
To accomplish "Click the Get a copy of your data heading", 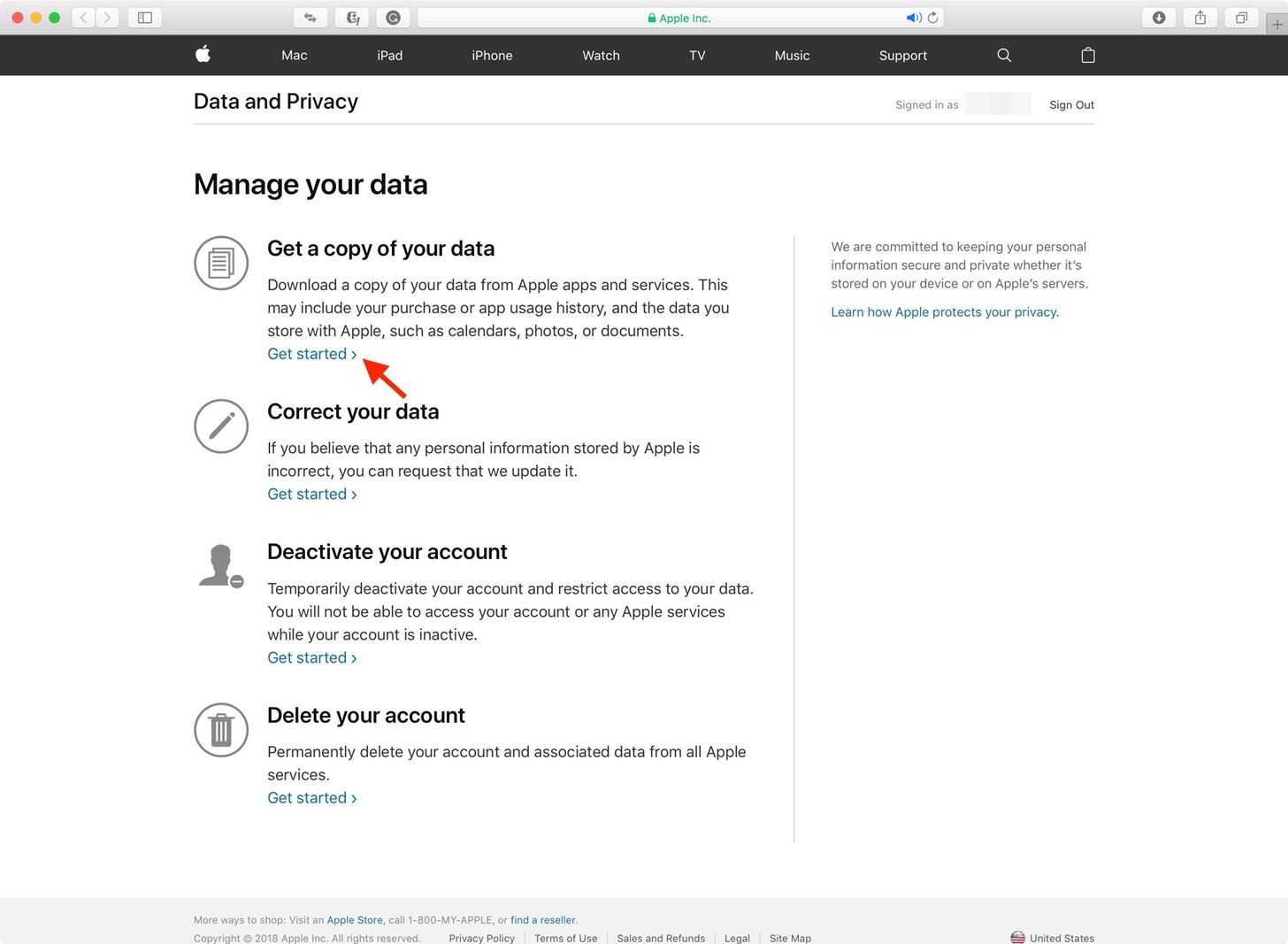I will 380,249.
